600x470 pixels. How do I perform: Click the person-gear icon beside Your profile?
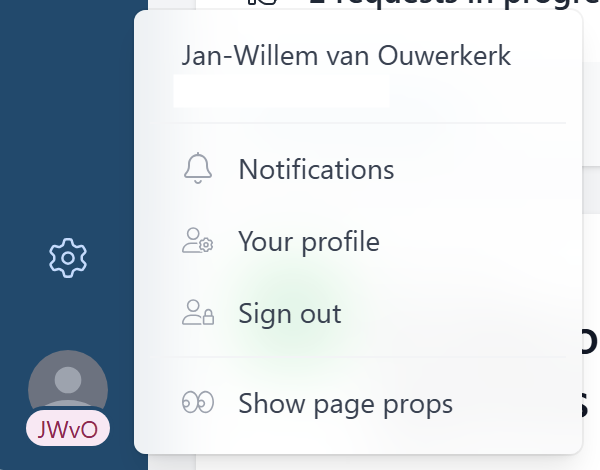click(198, 242)
